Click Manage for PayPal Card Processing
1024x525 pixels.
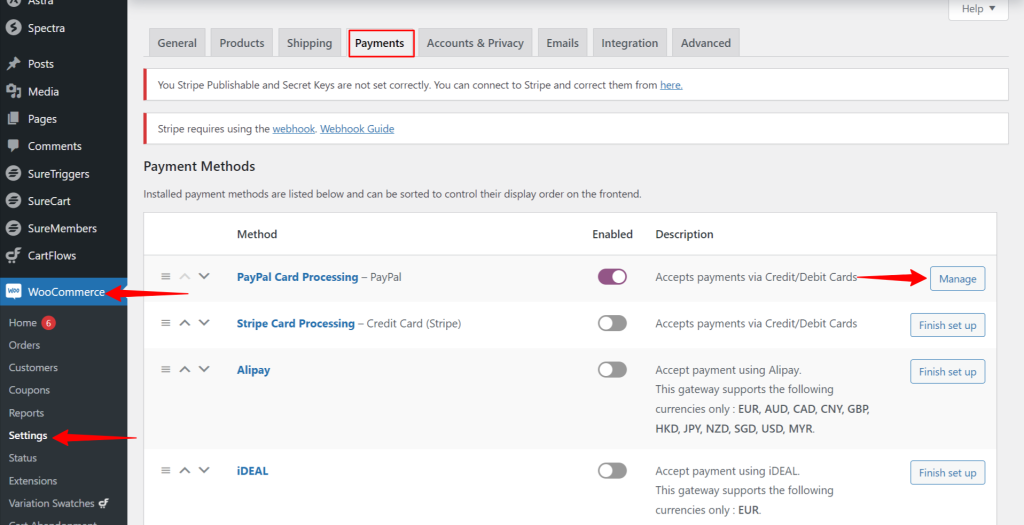[957, 279]
